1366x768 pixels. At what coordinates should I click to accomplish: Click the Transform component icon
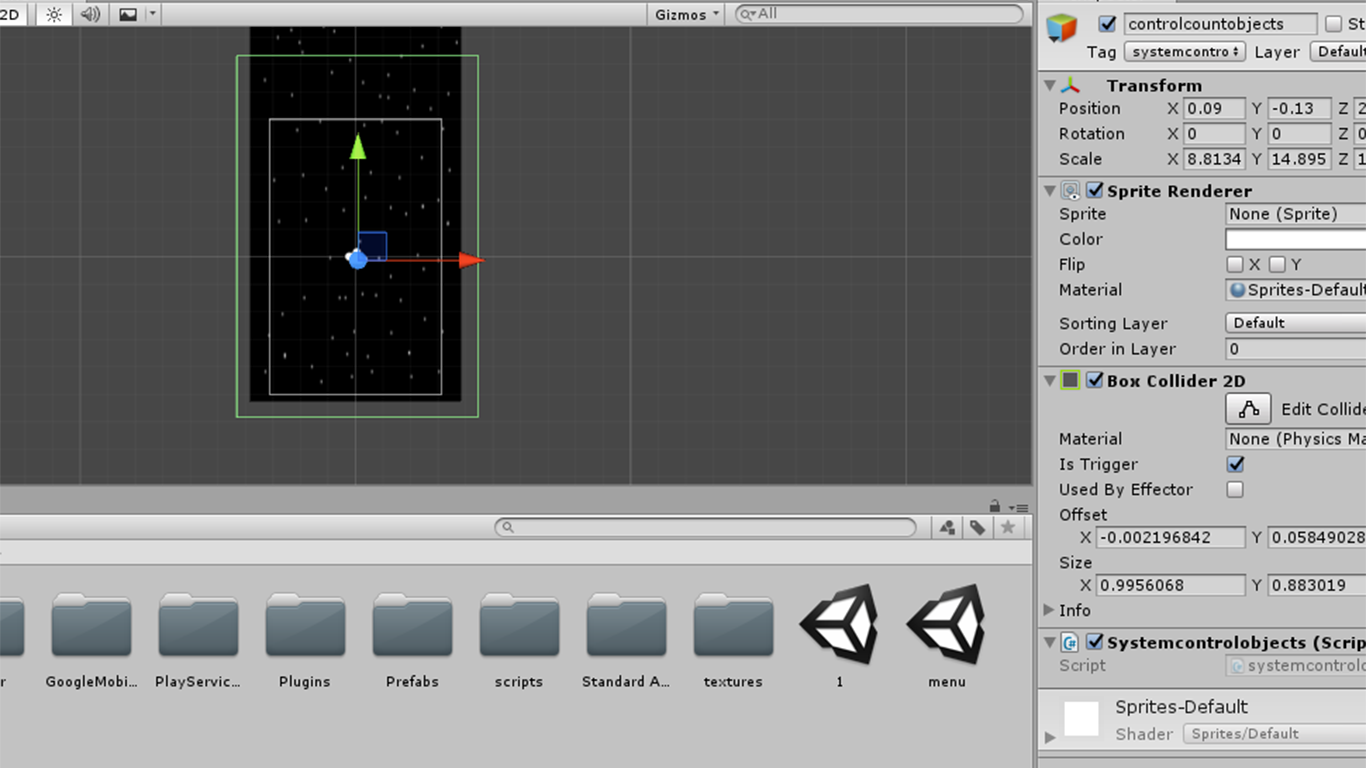[1071, 85]
